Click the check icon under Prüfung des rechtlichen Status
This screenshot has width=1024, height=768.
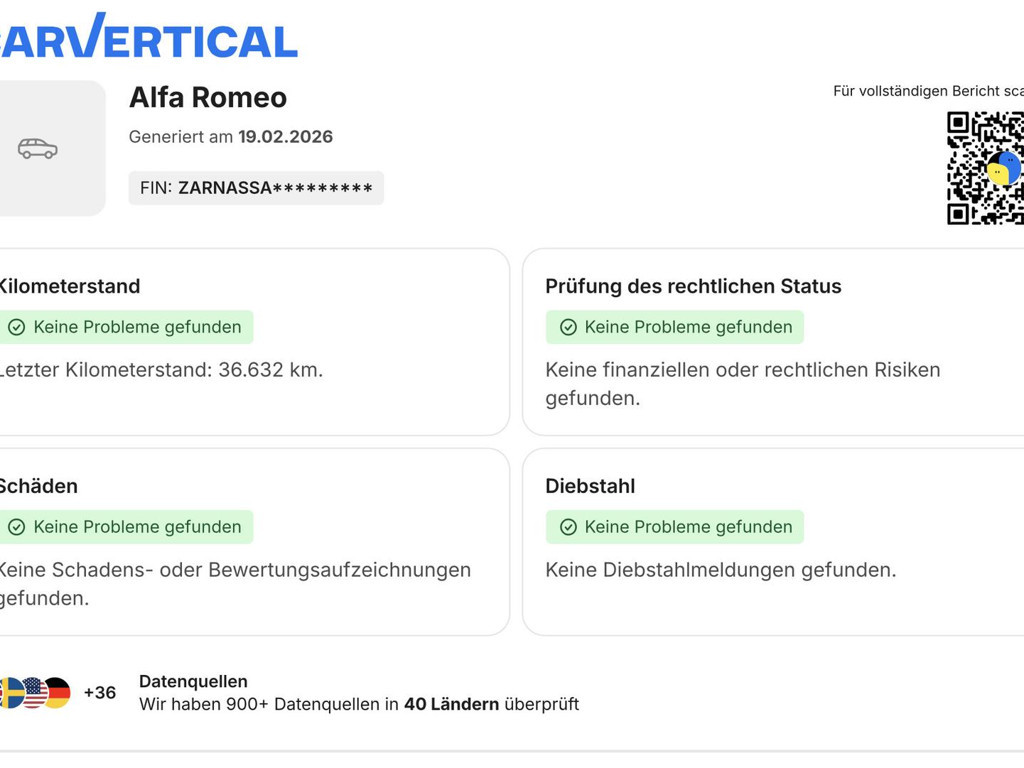pyautogui.click(x=568, y=327)
